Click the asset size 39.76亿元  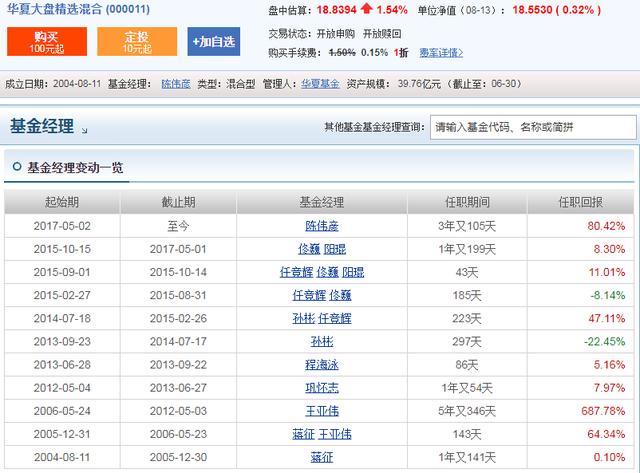[x=419, y=84]
